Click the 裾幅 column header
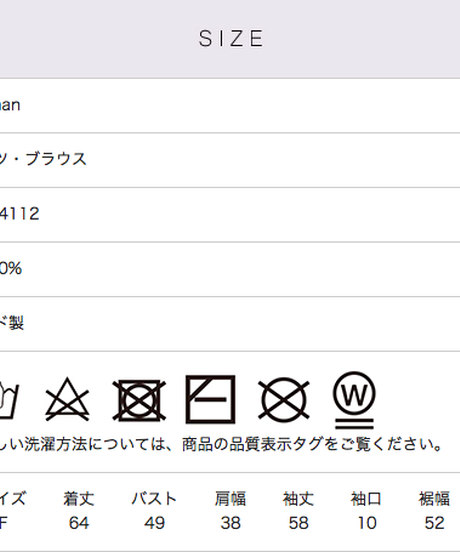 tap(434, 499)
